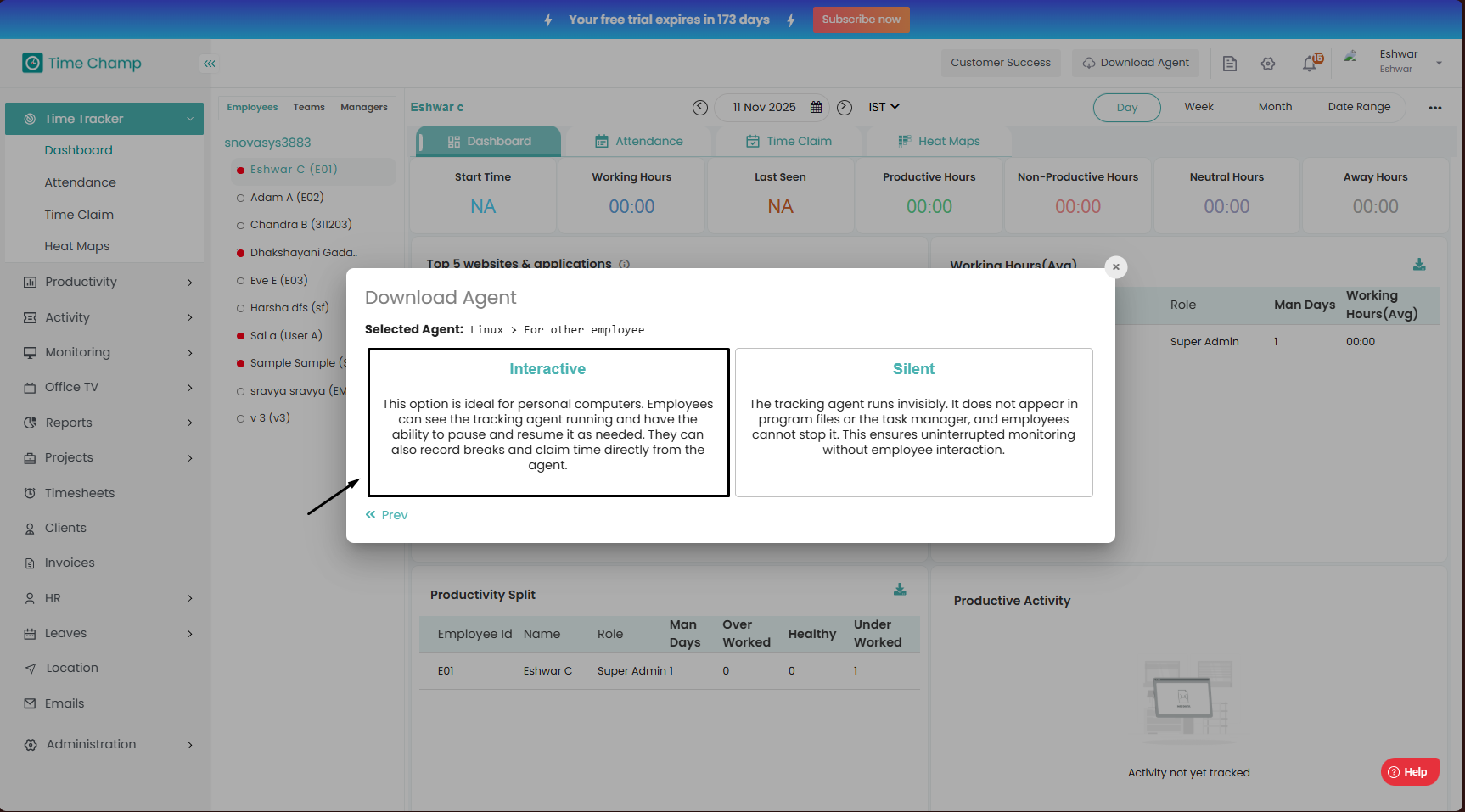Download Working Hours report icon
1465x812 pixels.
tap(1418, 265)
